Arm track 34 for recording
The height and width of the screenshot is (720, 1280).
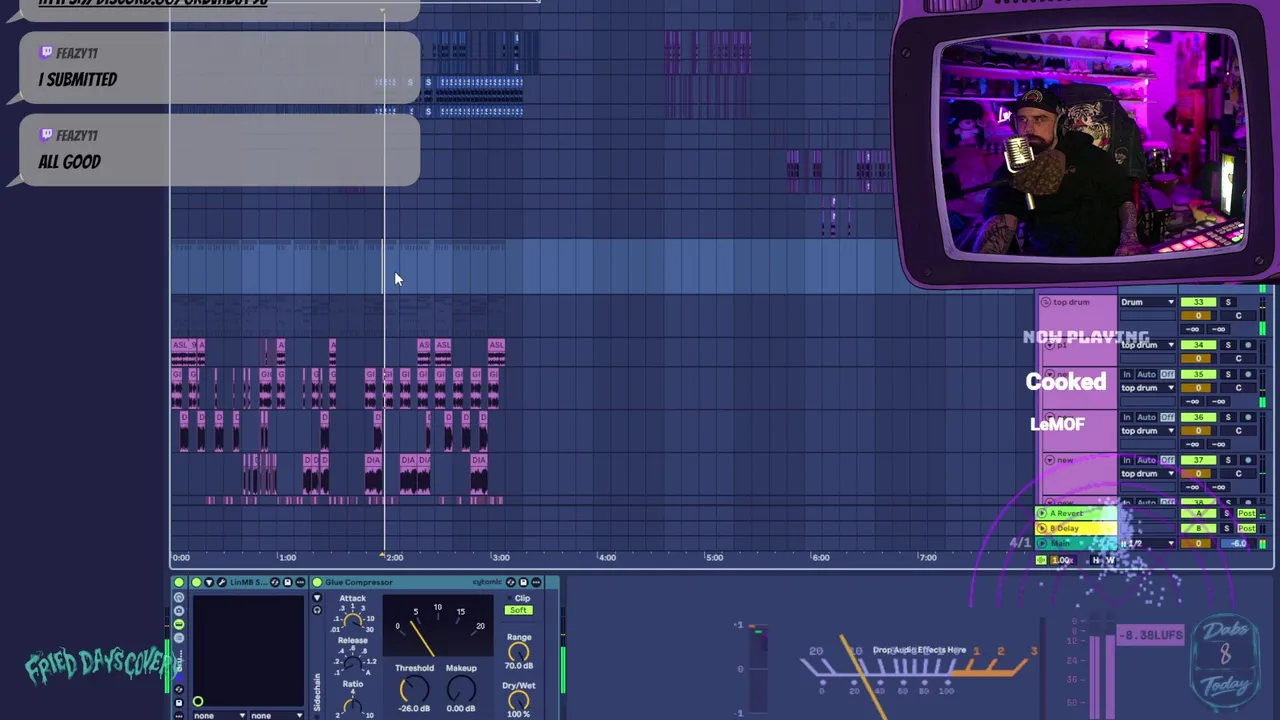[x=1248, y=345]
